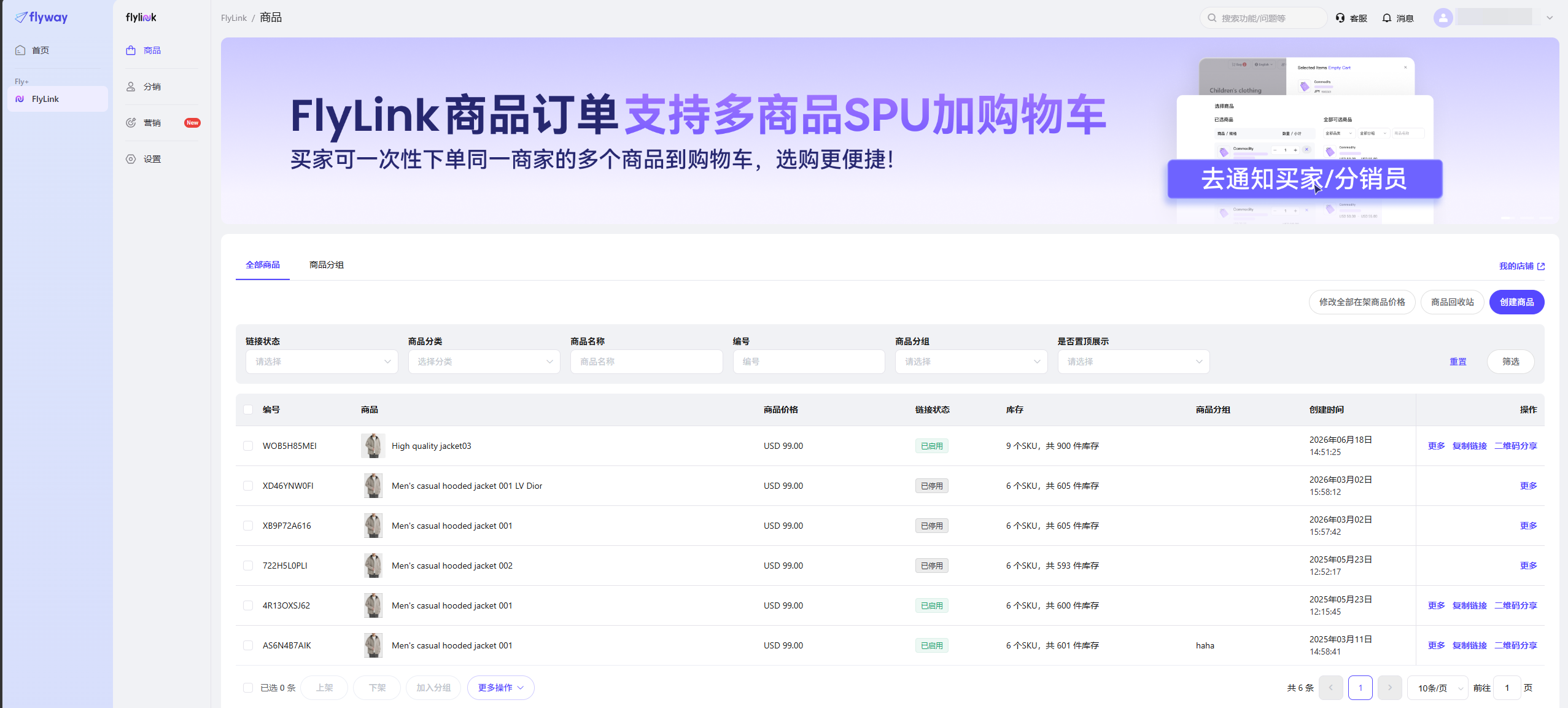Check the row AS6N4B7AIK checkbox

point(248,645)
